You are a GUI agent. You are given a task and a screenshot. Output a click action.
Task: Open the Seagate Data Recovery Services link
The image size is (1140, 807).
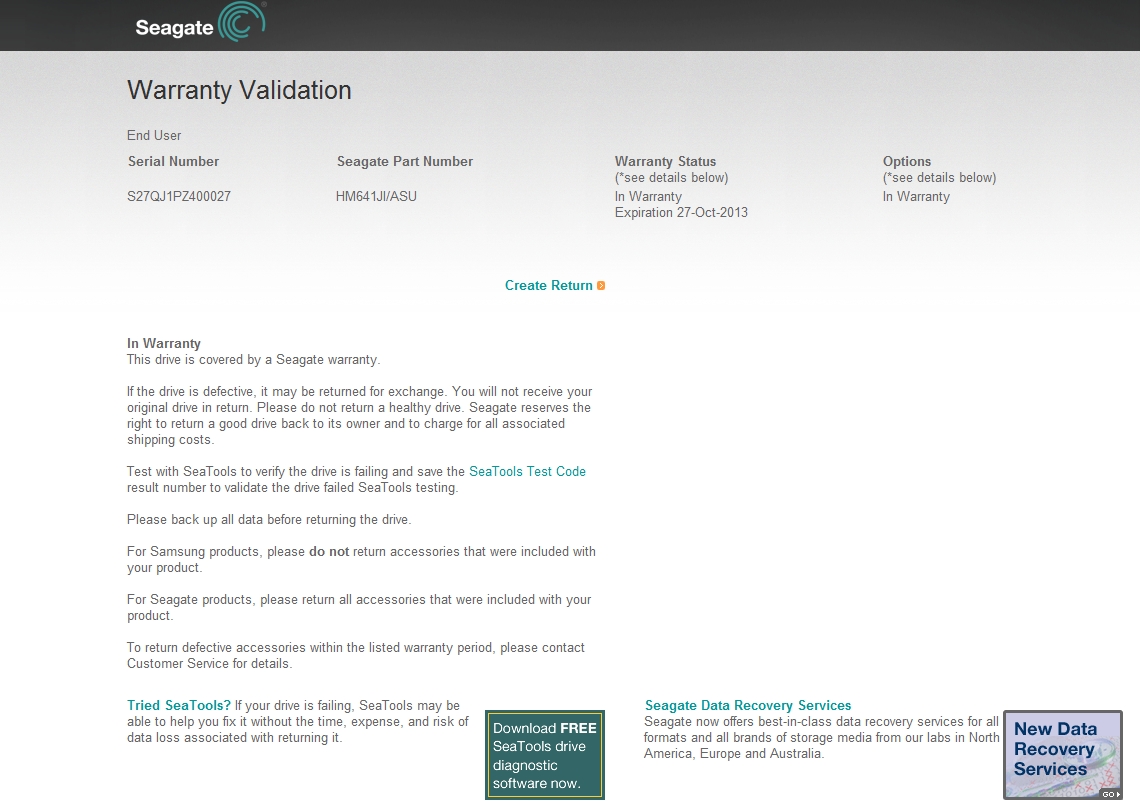coord(747,705)
